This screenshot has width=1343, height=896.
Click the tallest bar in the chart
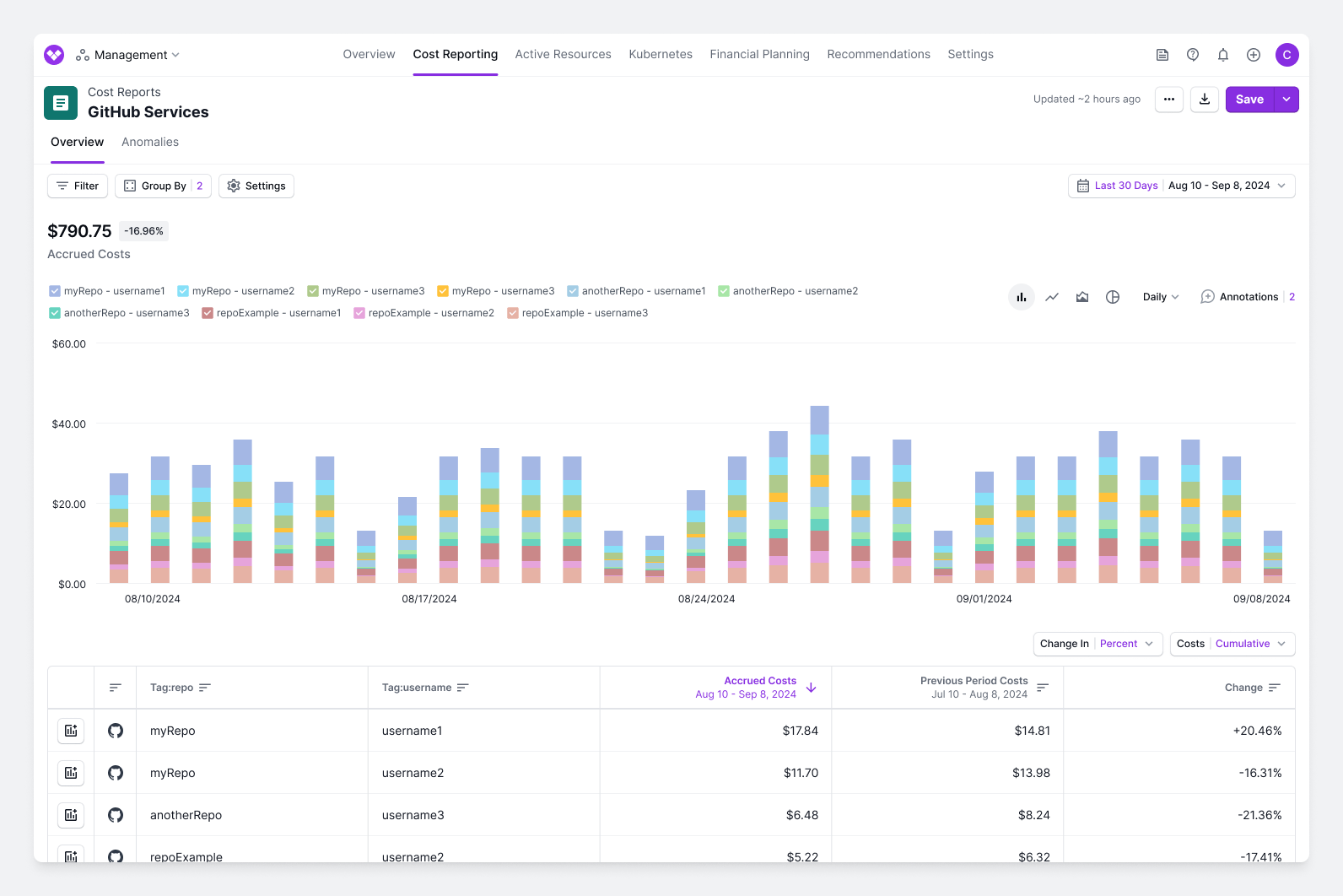coord(819,494)
